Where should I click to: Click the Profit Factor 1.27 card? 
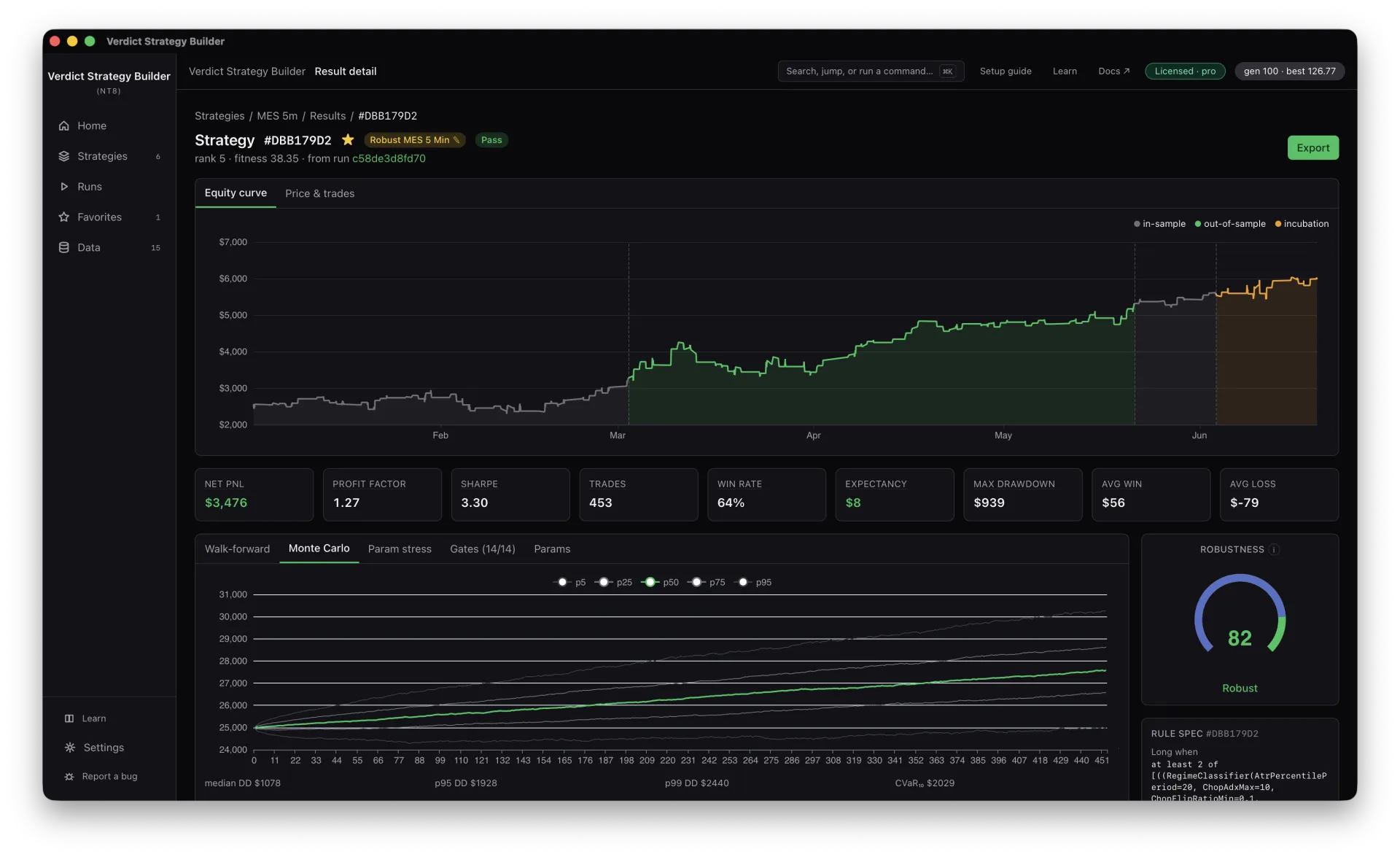[x=382, y=495]
